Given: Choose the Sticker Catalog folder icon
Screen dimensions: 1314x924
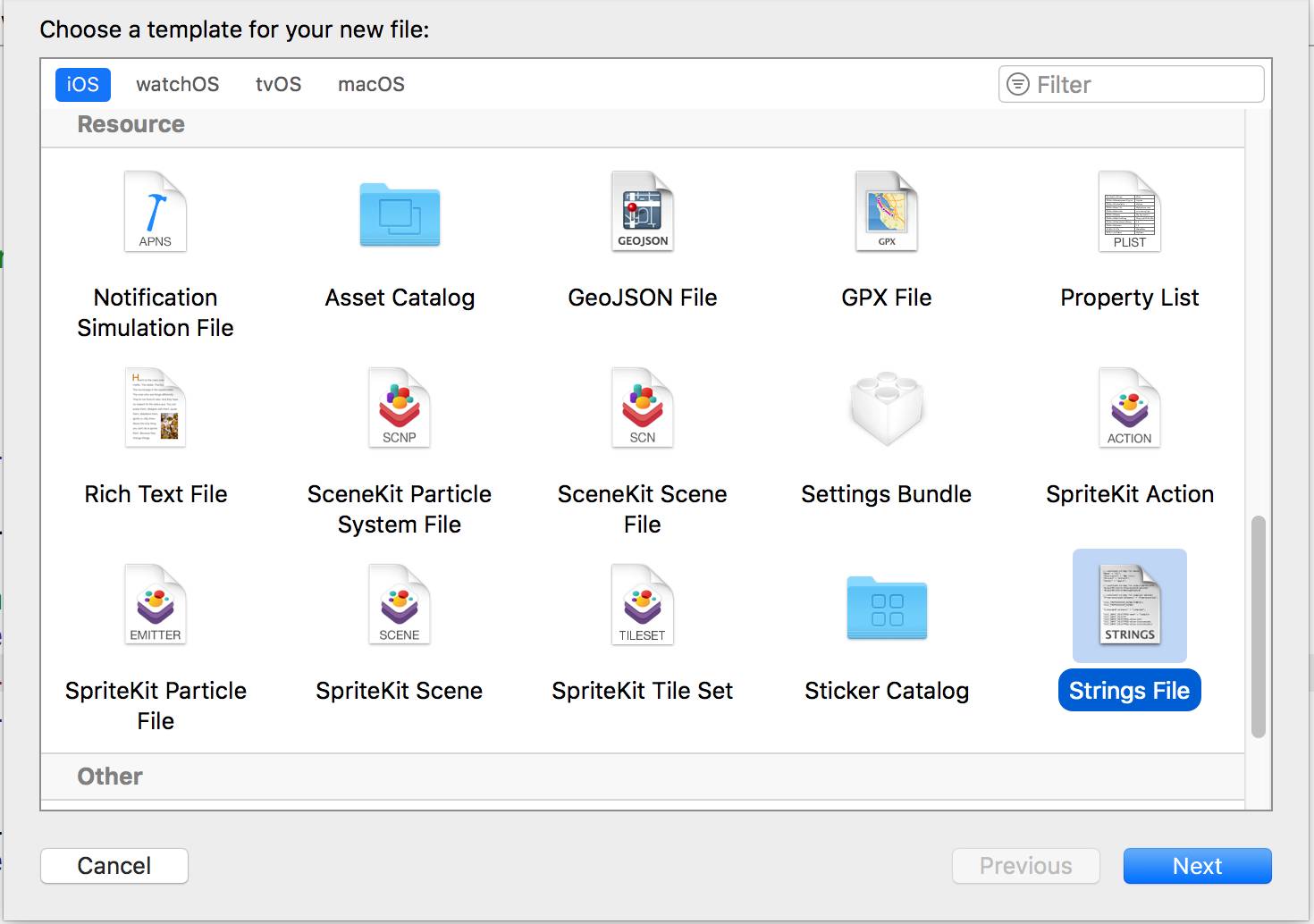Looking at the screenshot, I should point(887,609).
